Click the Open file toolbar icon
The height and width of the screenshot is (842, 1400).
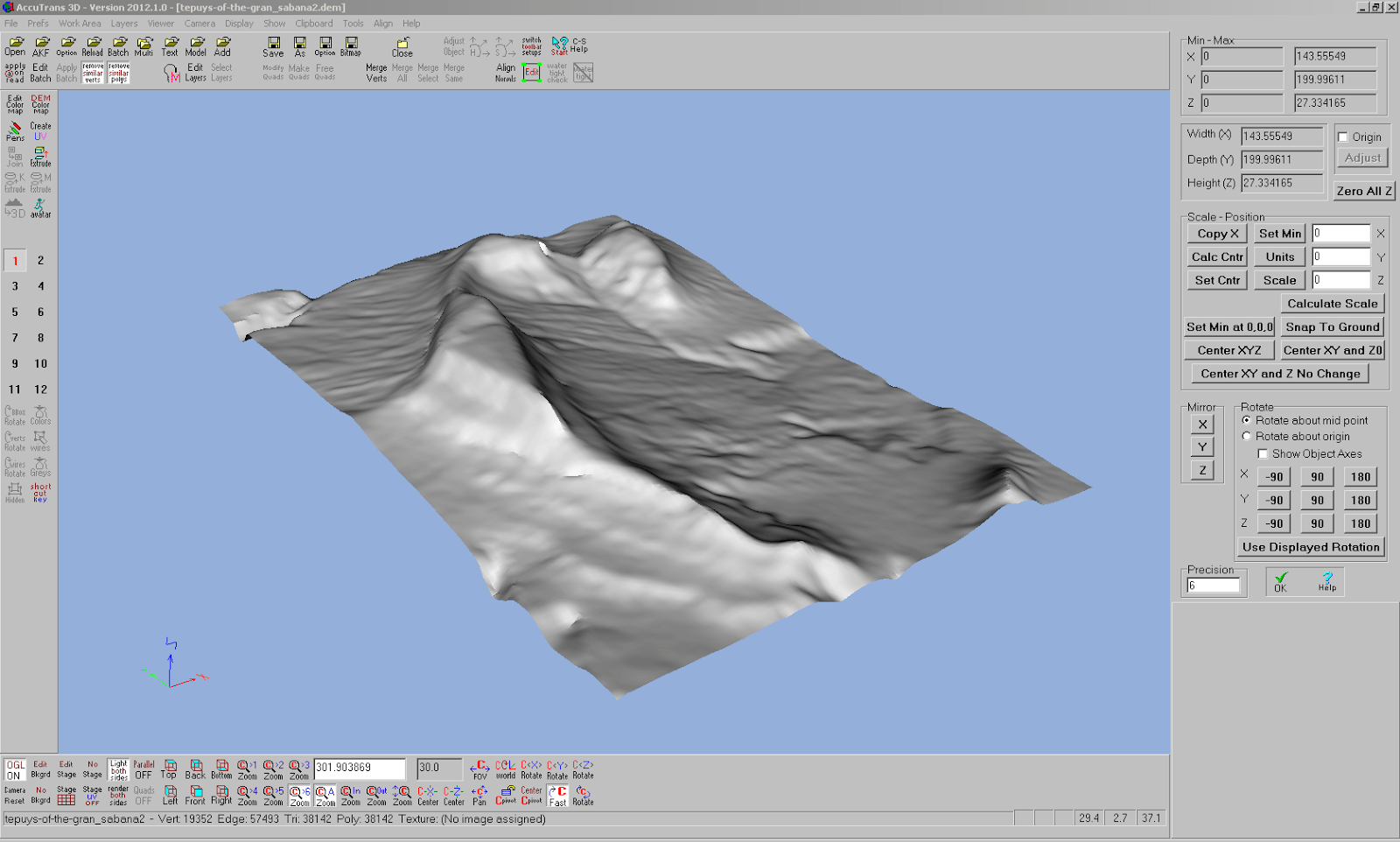(15, 46)
